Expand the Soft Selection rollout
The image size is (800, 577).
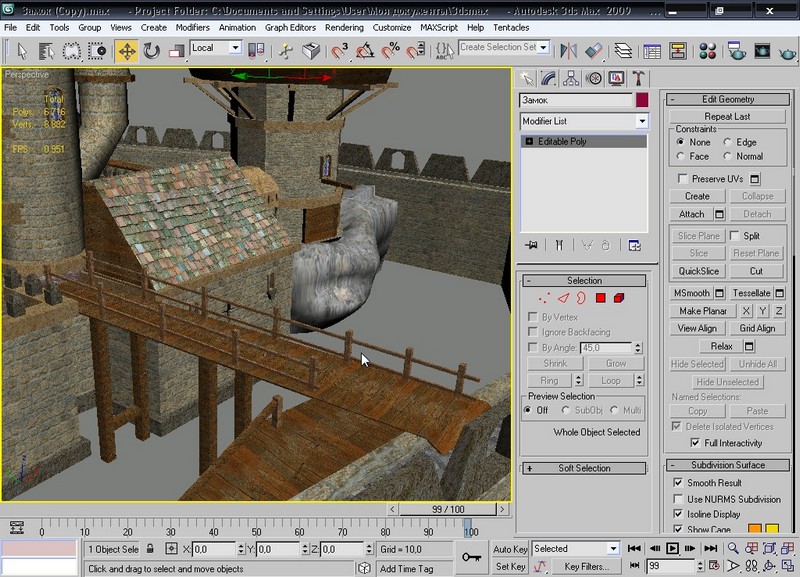(x=584, y=468)
